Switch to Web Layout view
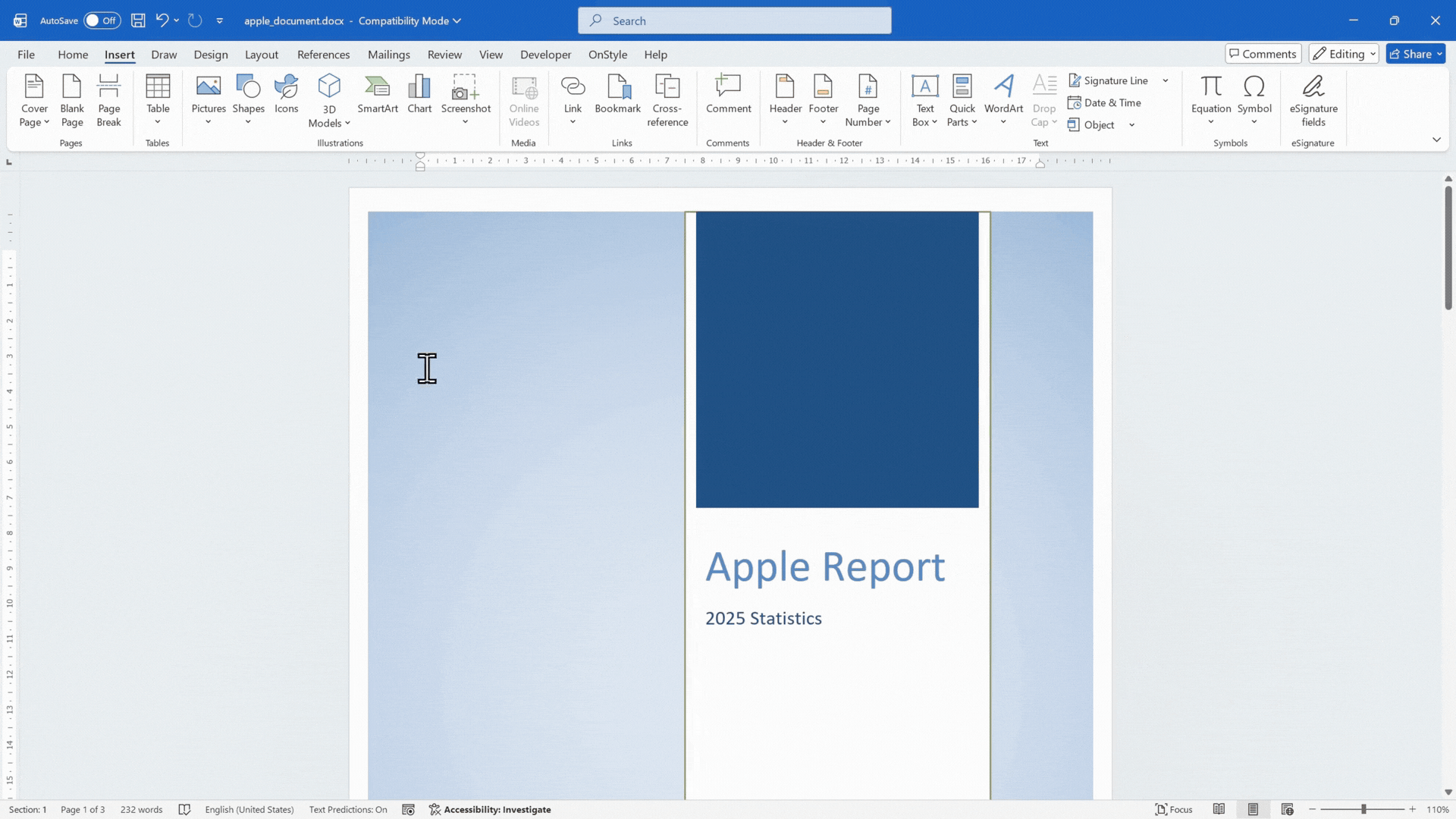 point(1287,809)
